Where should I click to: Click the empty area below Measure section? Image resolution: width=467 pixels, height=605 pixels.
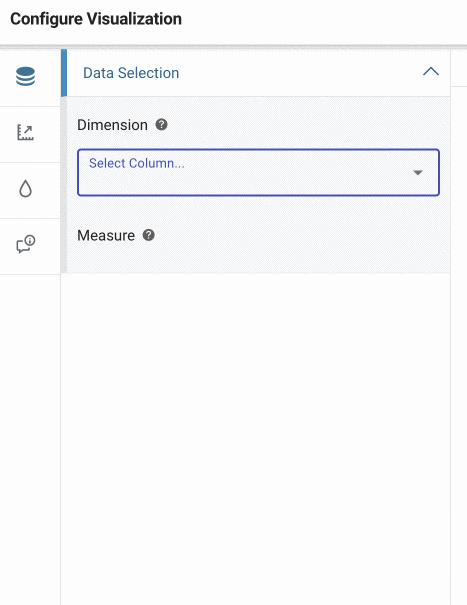[x=255, y=436]
